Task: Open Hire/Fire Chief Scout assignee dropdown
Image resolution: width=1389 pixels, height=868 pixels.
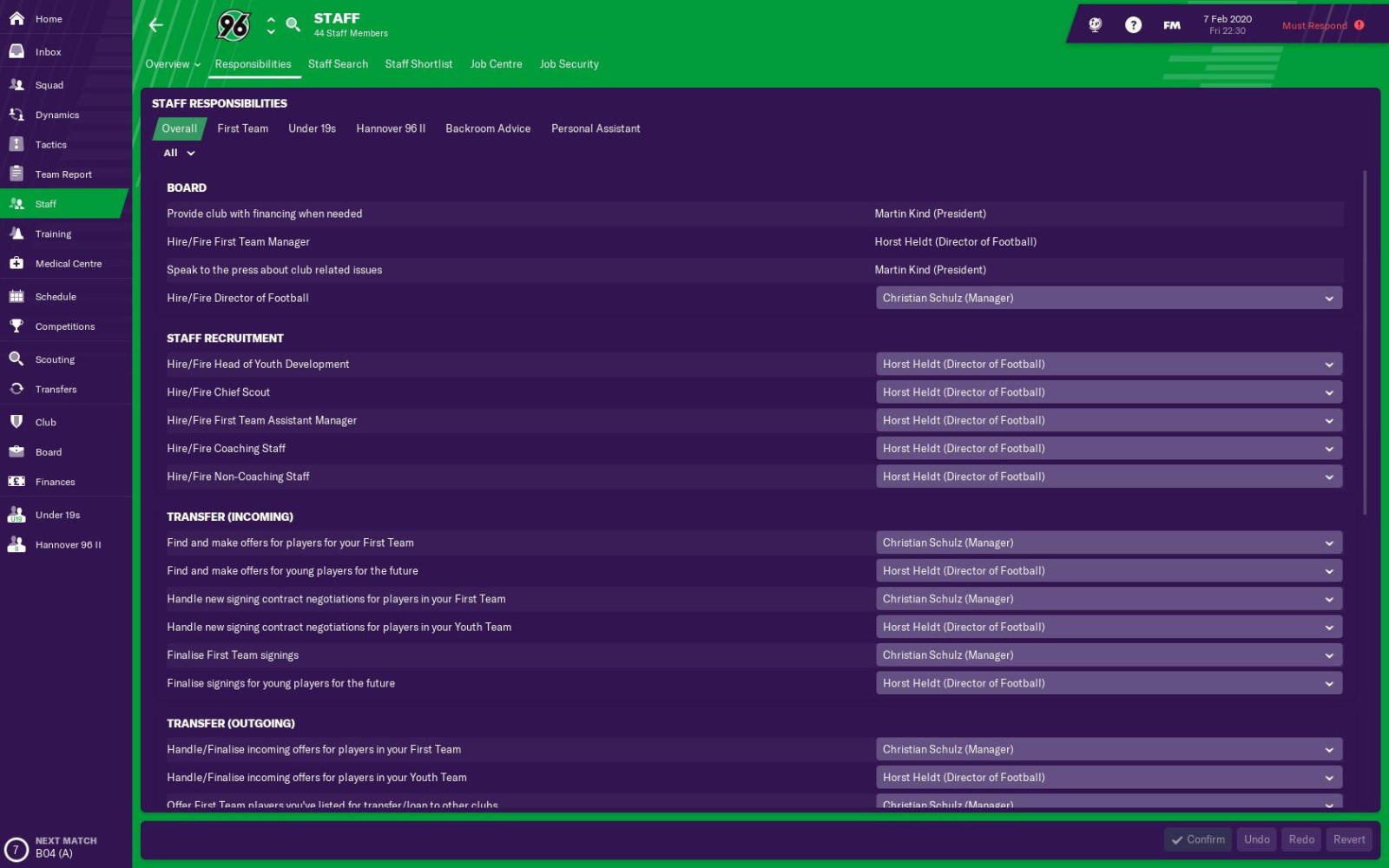Action: pos(1109,392)
